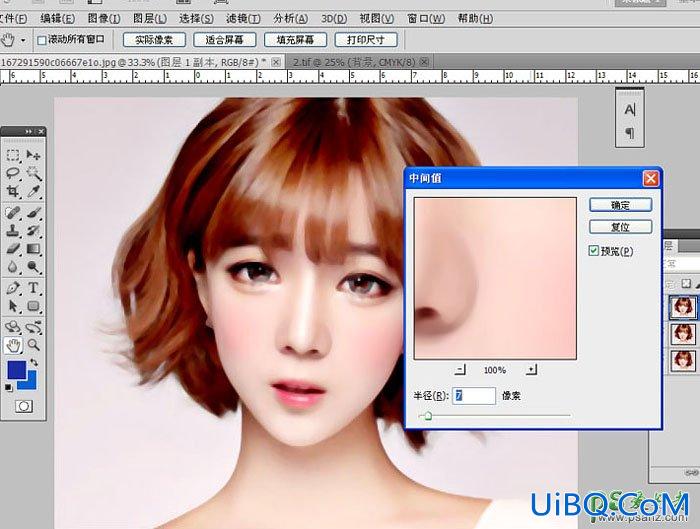Click 复位 in 中间值 dialog

621,227
